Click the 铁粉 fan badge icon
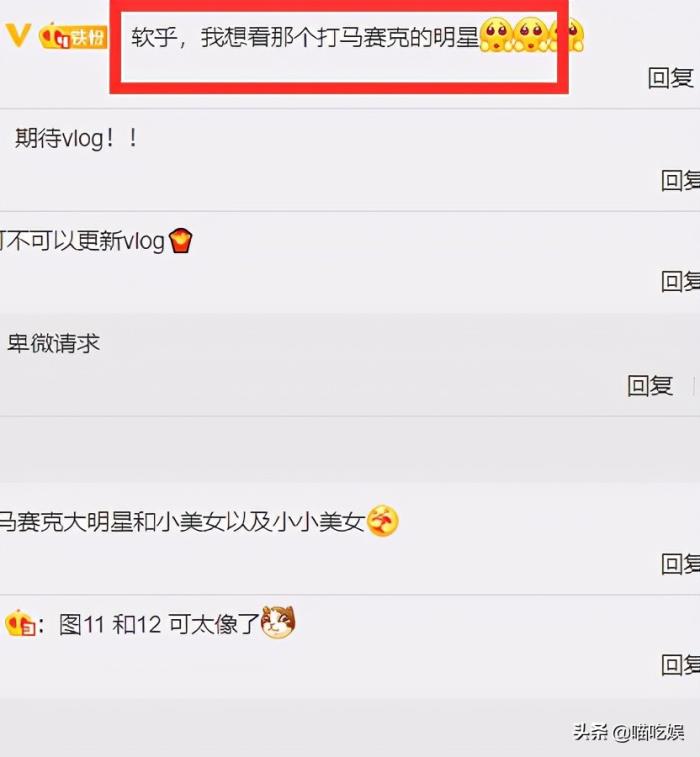 coord(73,37)
